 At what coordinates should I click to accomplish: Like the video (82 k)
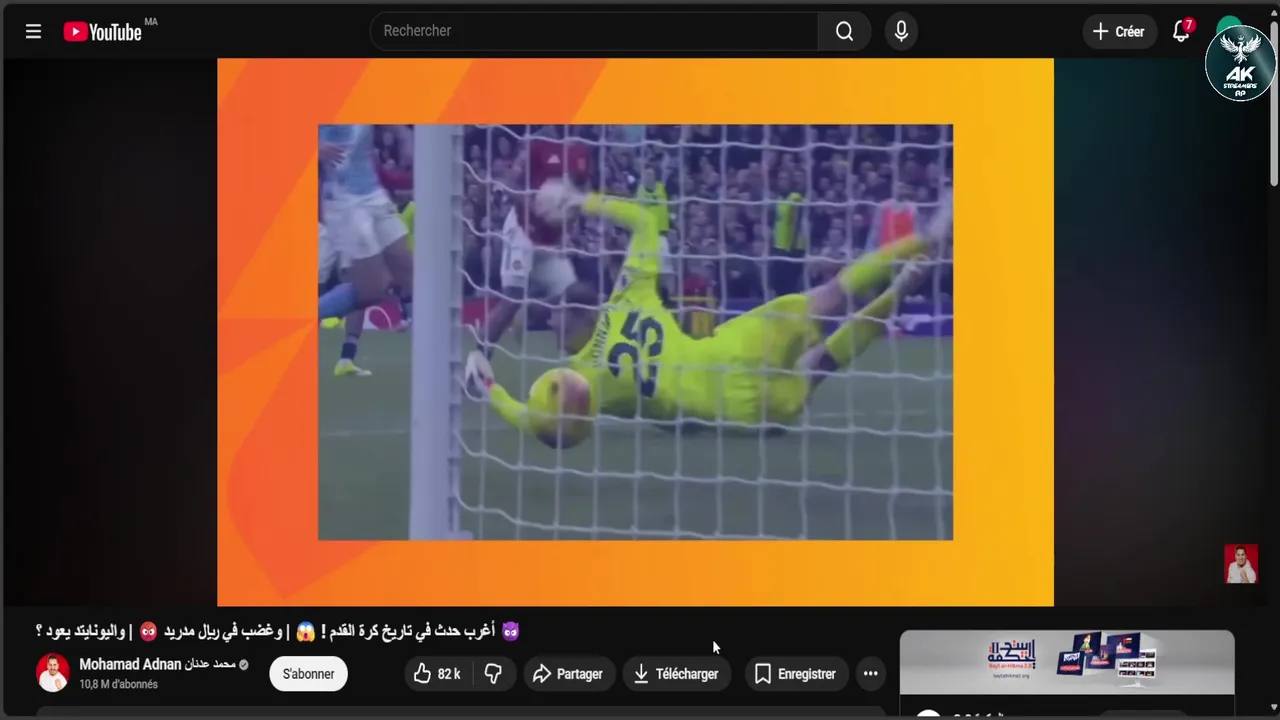tap(437, 674)
